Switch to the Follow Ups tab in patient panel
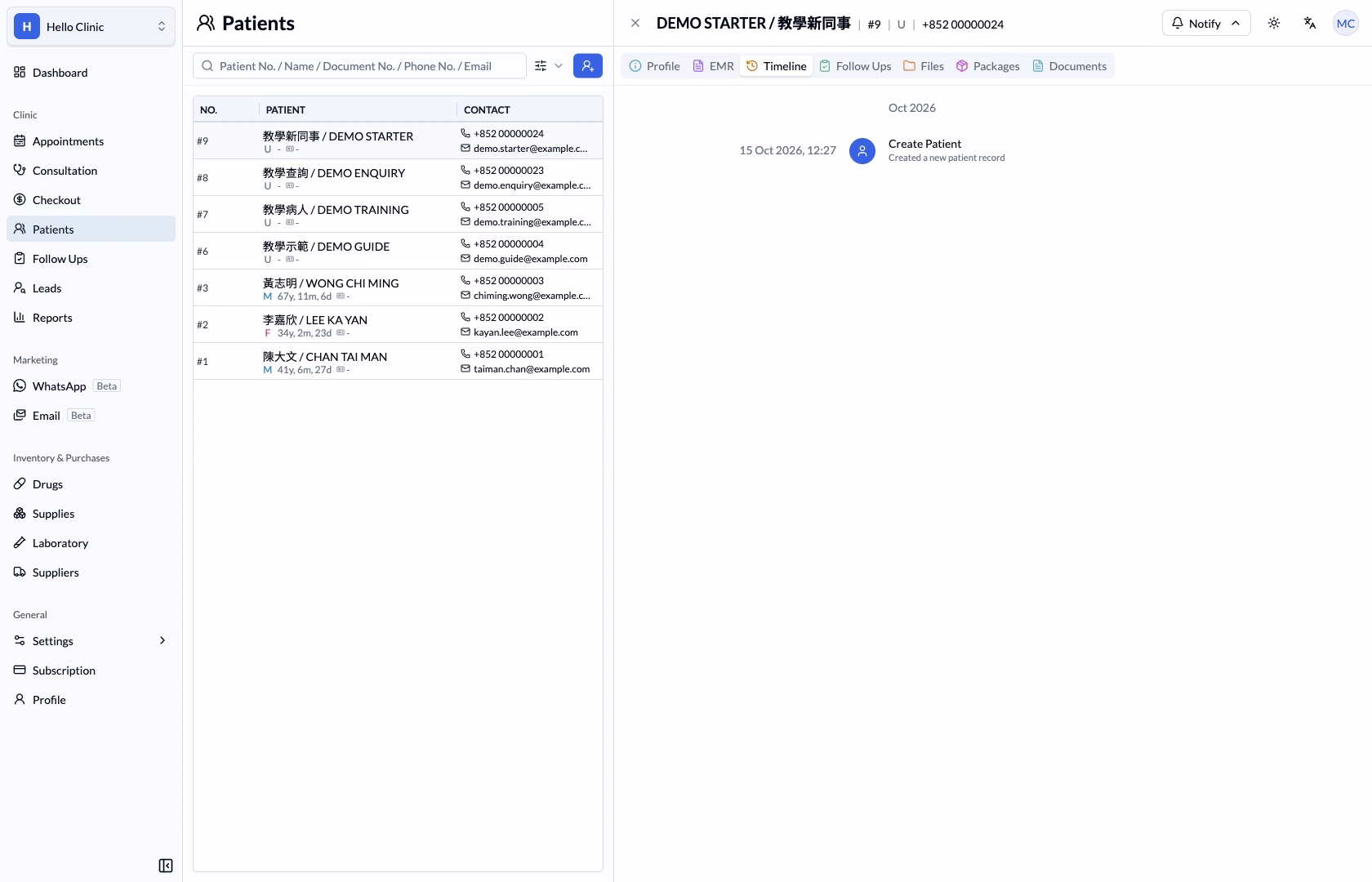This screenshot has height=882, width=1372. click(x=855, y=66)
